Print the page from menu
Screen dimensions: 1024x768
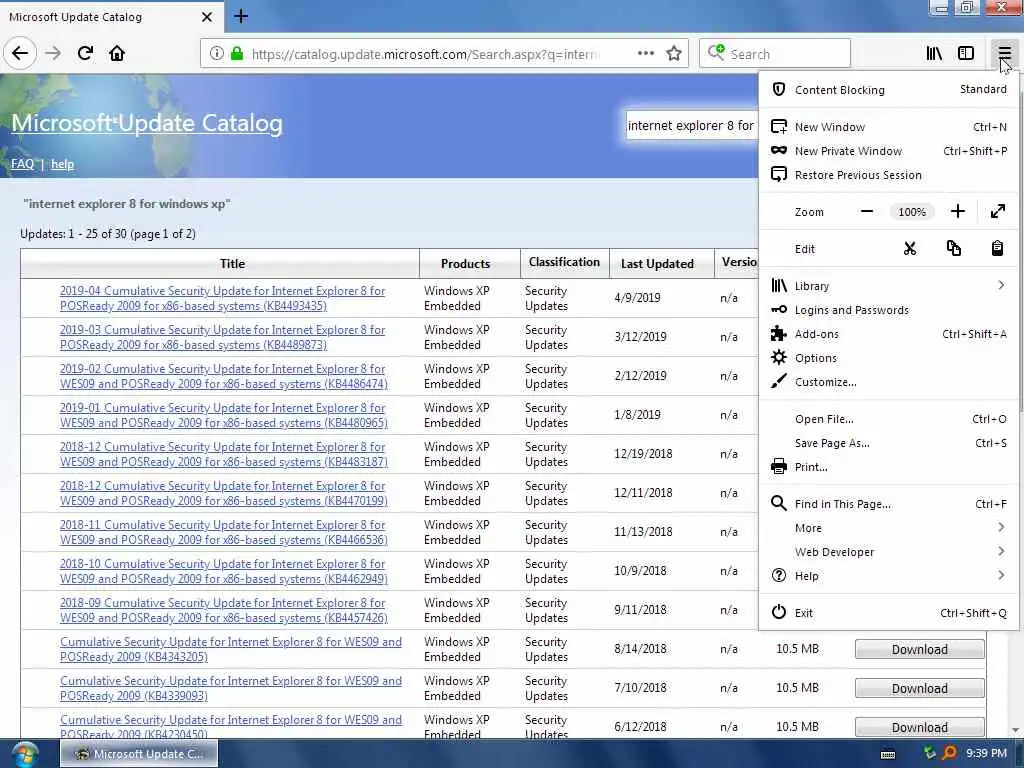click(888, 467)
